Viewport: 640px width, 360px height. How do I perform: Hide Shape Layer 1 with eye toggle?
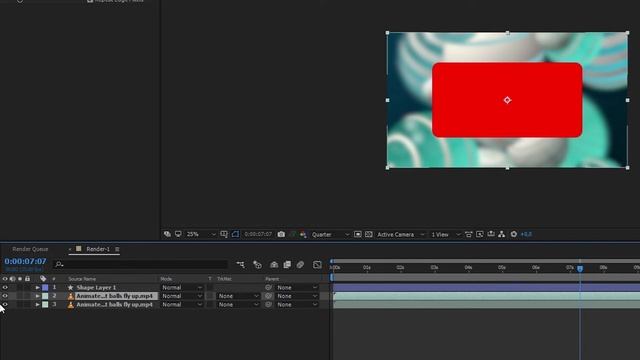(x=5, y=287)
